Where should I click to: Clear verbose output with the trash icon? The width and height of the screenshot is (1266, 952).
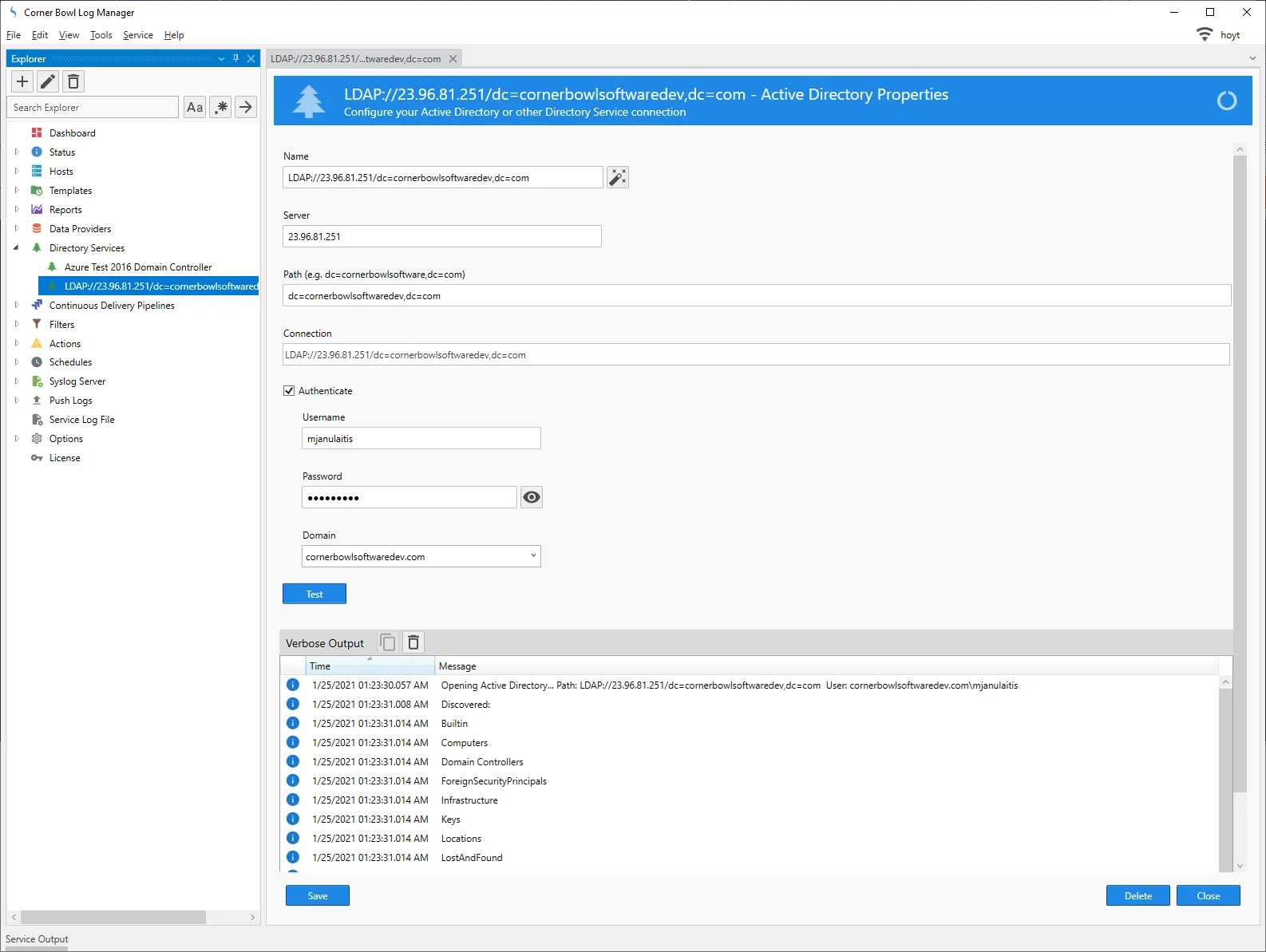coord(413,642)
